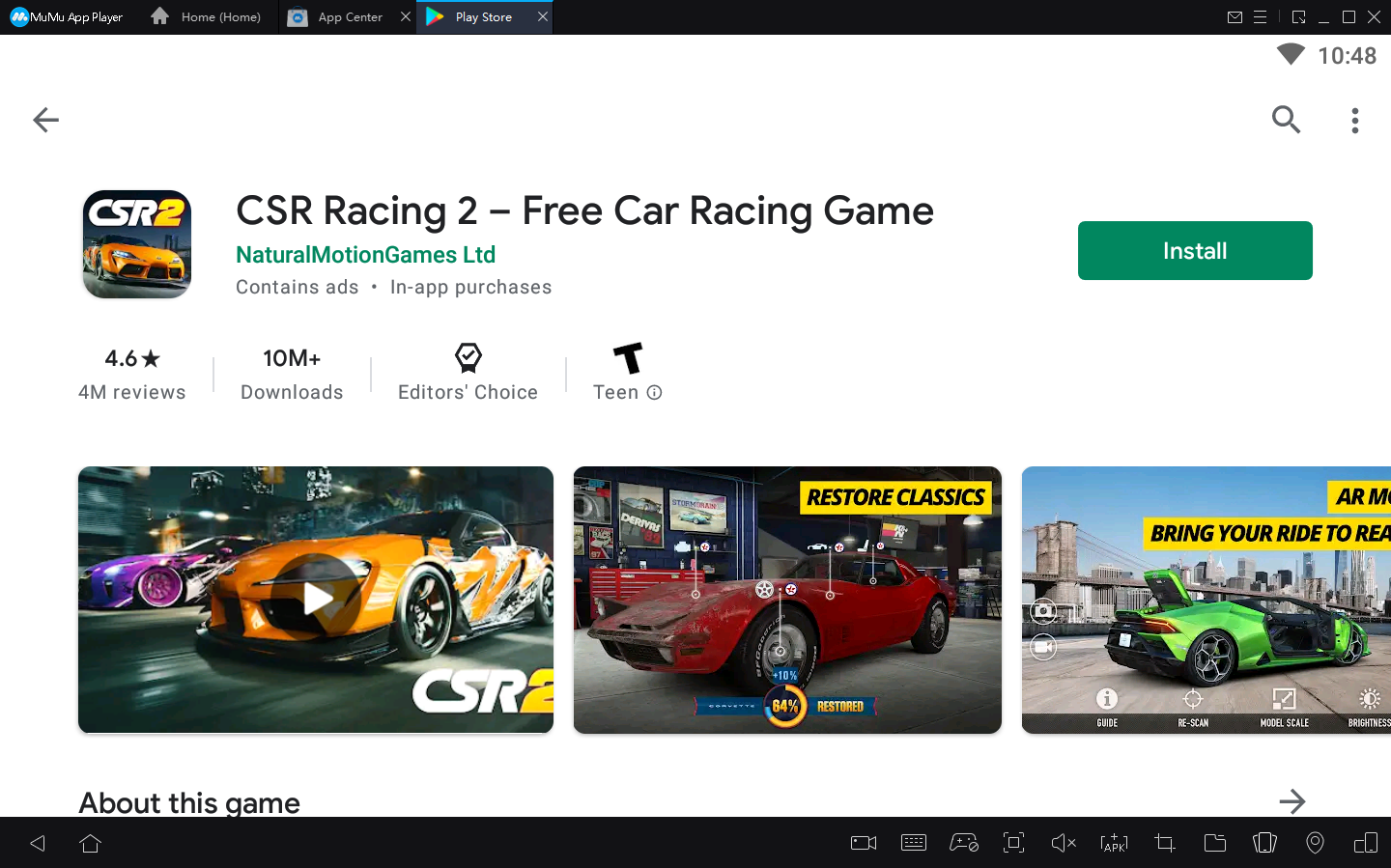Open the three-dot more options menu
This screenshot has height=868, width=1391.
pyautogui.click(x=1355, y=120)
